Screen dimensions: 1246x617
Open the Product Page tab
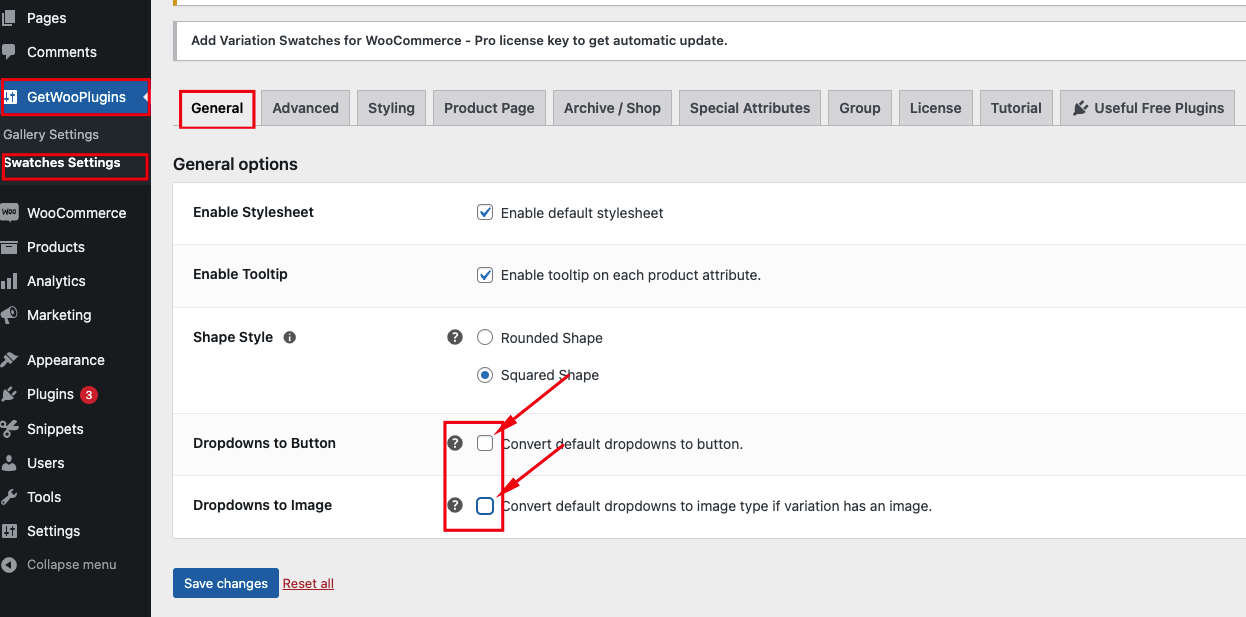point(489,108)
